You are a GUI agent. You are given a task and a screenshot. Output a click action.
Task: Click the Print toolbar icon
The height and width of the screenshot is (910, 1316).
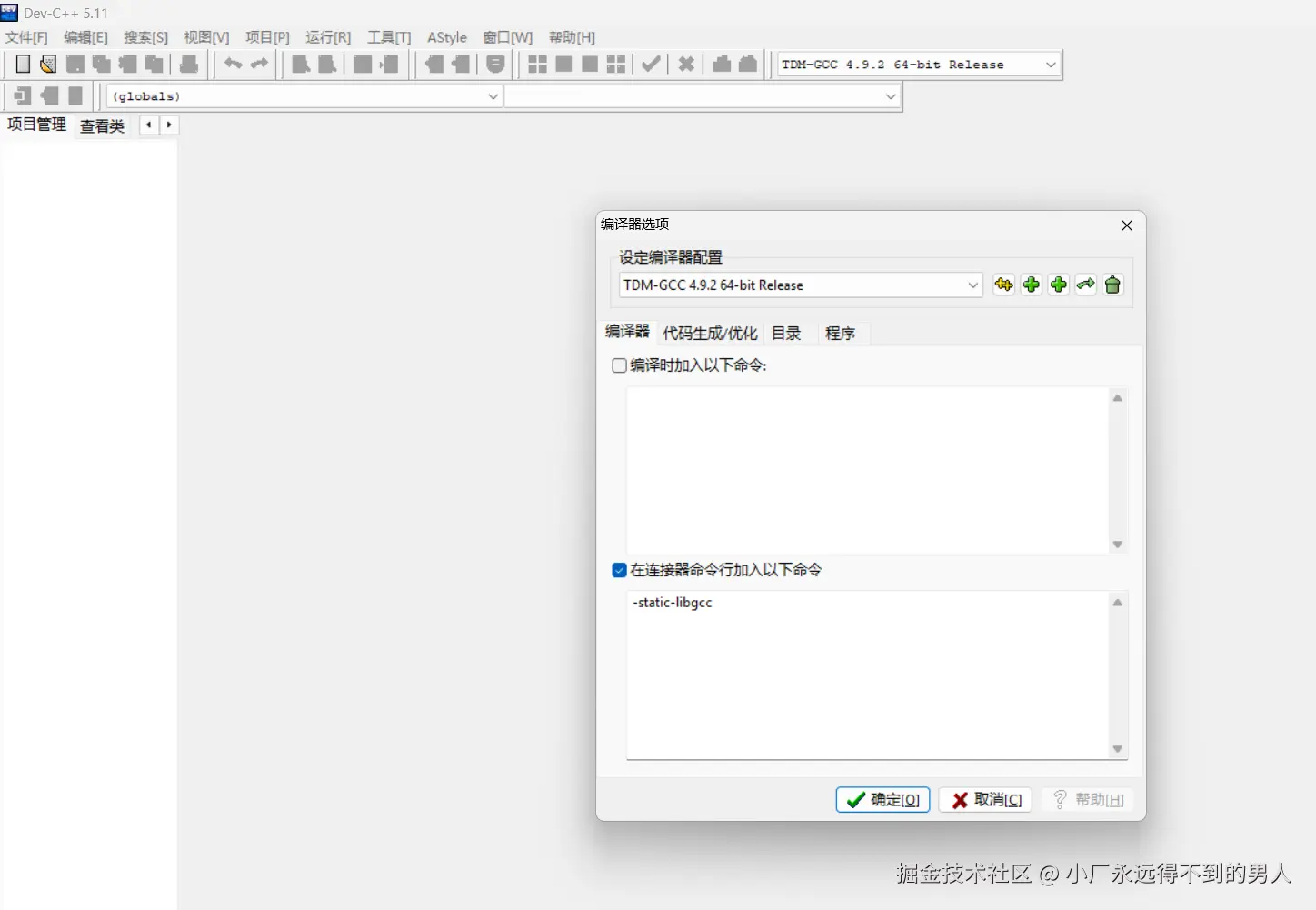189,64
